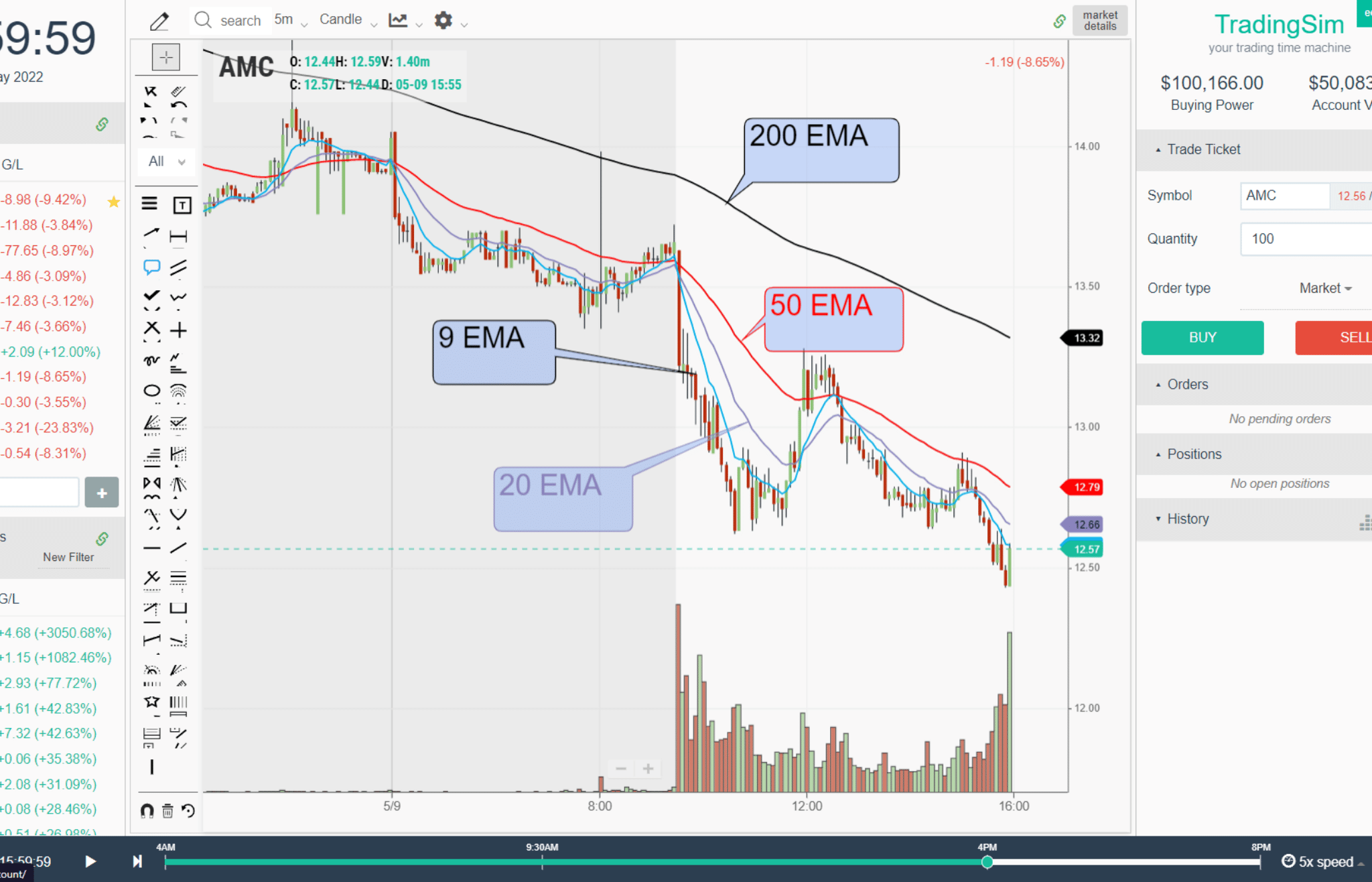Select the horizontal range measure tool
Screen dimensions: 1372x882
[x=178, y=236]
